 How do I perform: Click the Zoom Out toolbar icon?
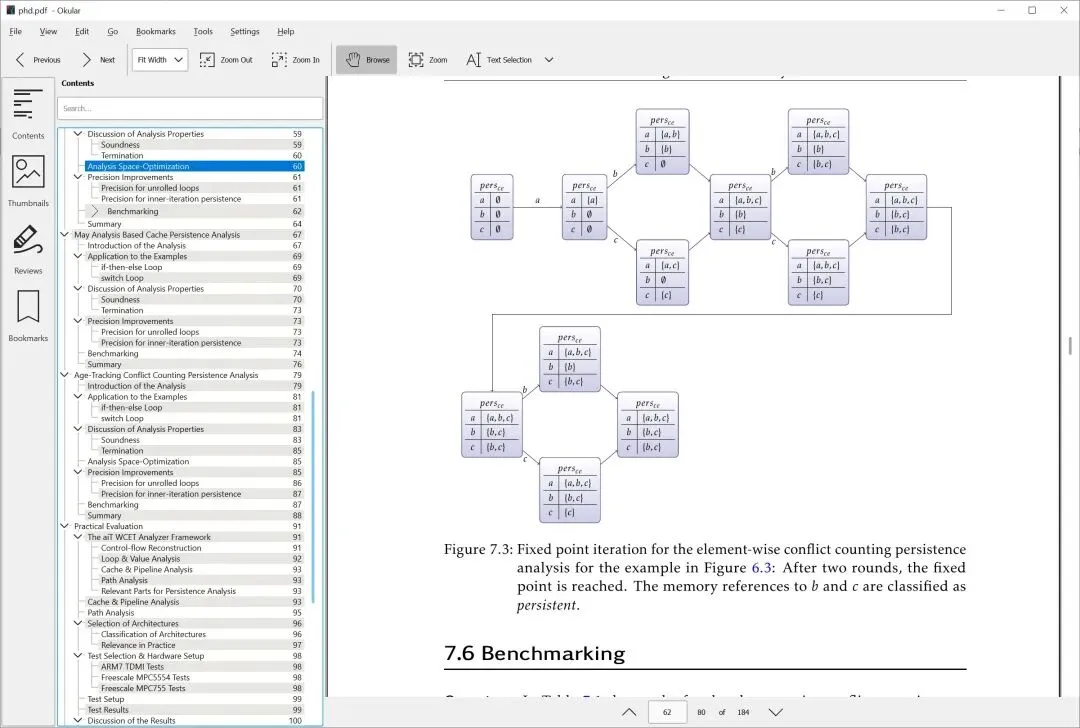click(226, 60)
